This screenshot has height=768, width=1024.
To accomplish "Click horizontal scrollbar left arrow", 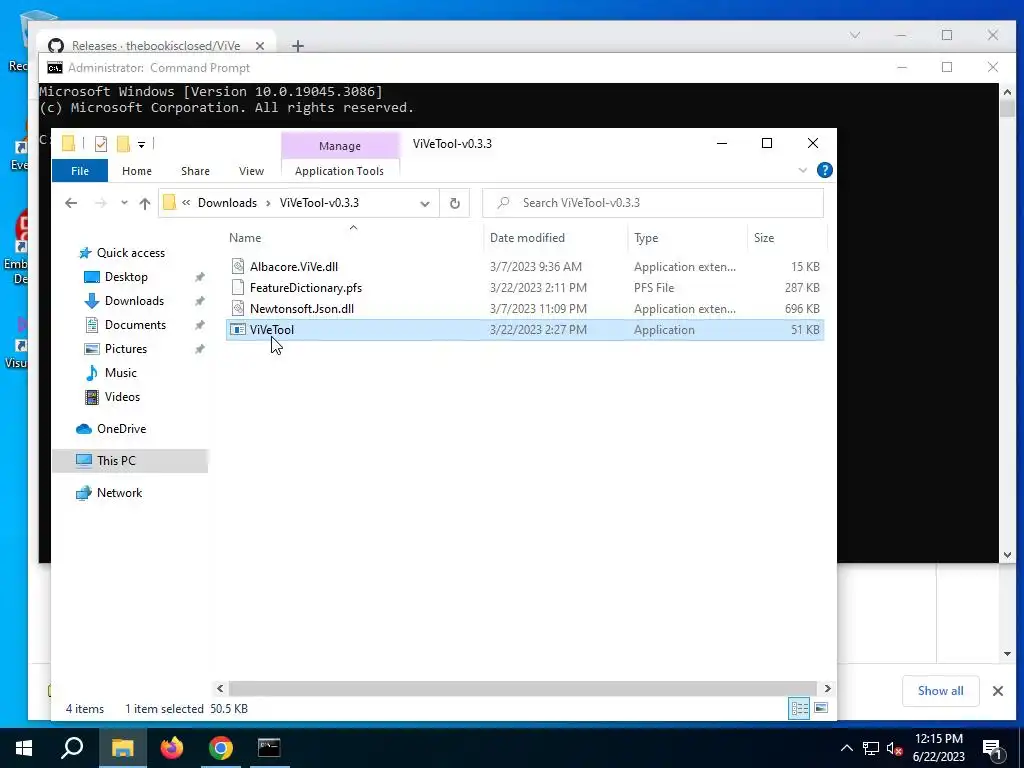I will point(220,688).
